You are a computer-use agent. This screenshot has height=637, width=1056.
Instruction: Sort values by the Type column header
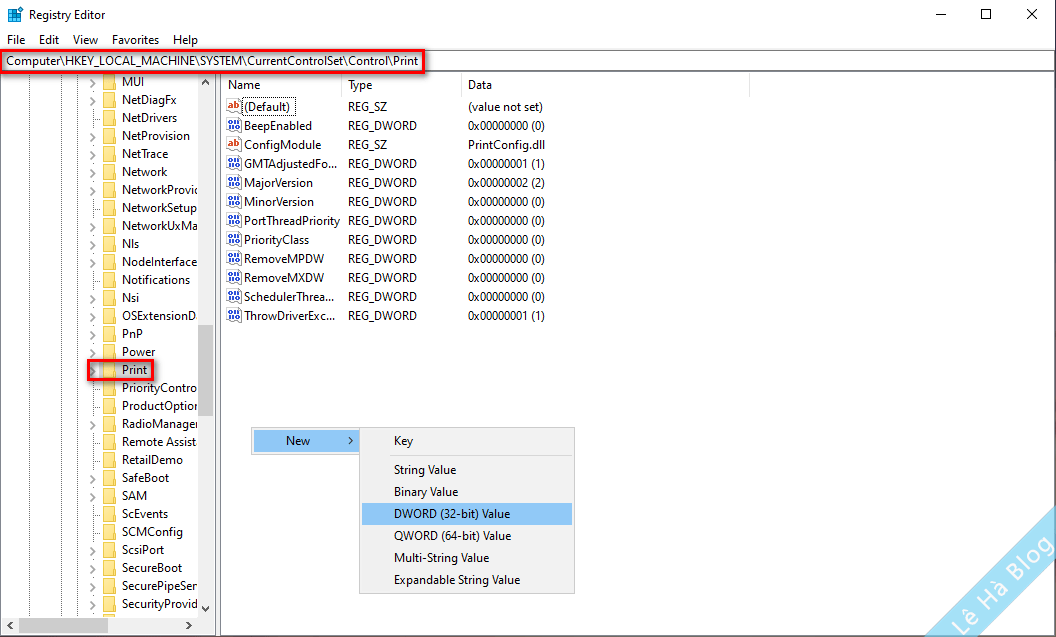[x=400, y=86]
